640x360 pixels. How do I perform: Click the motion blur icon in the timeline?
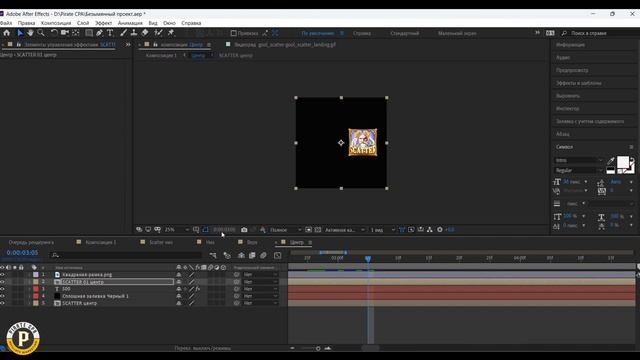pyautogui.click(x=264, y=256)
